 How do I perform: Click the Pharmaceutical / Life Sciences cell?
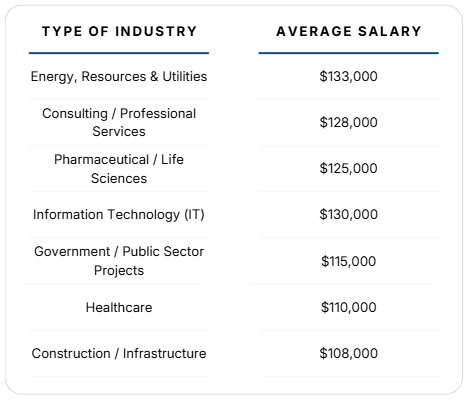119,169
